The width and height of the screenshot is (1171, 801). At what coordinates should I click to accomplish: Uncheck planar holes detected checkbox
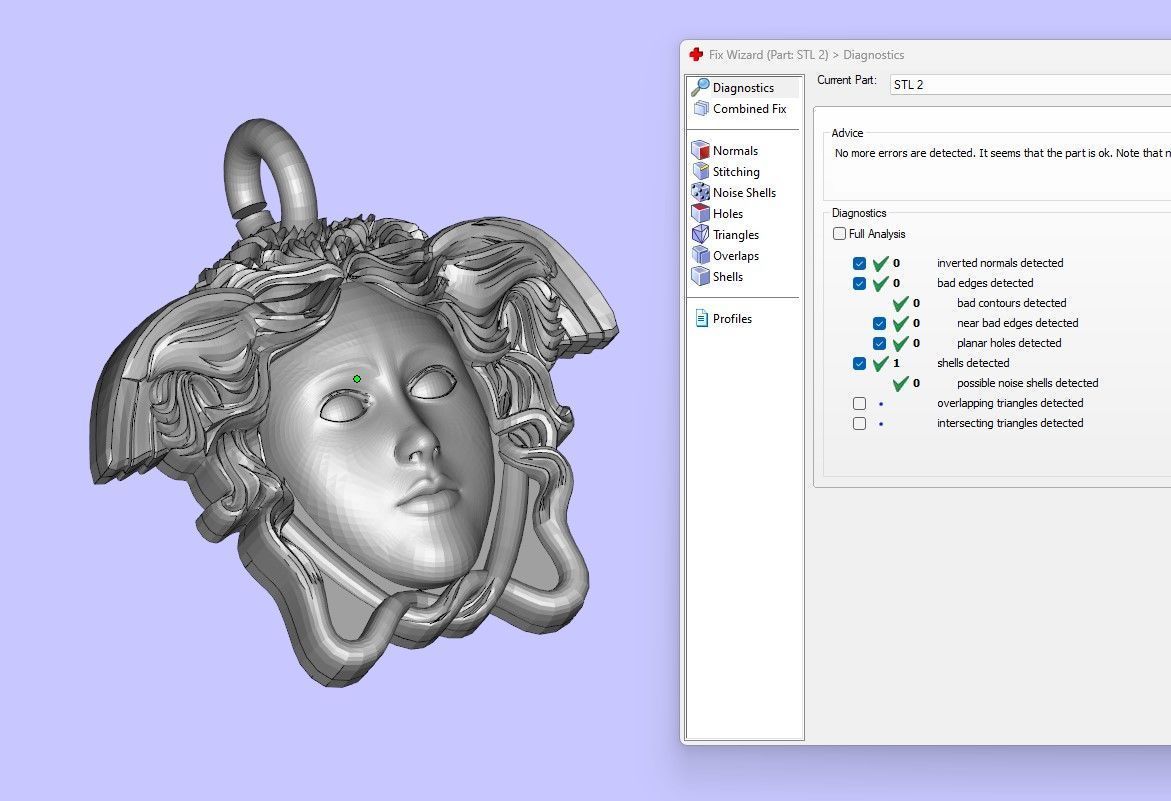pos(880,343)
